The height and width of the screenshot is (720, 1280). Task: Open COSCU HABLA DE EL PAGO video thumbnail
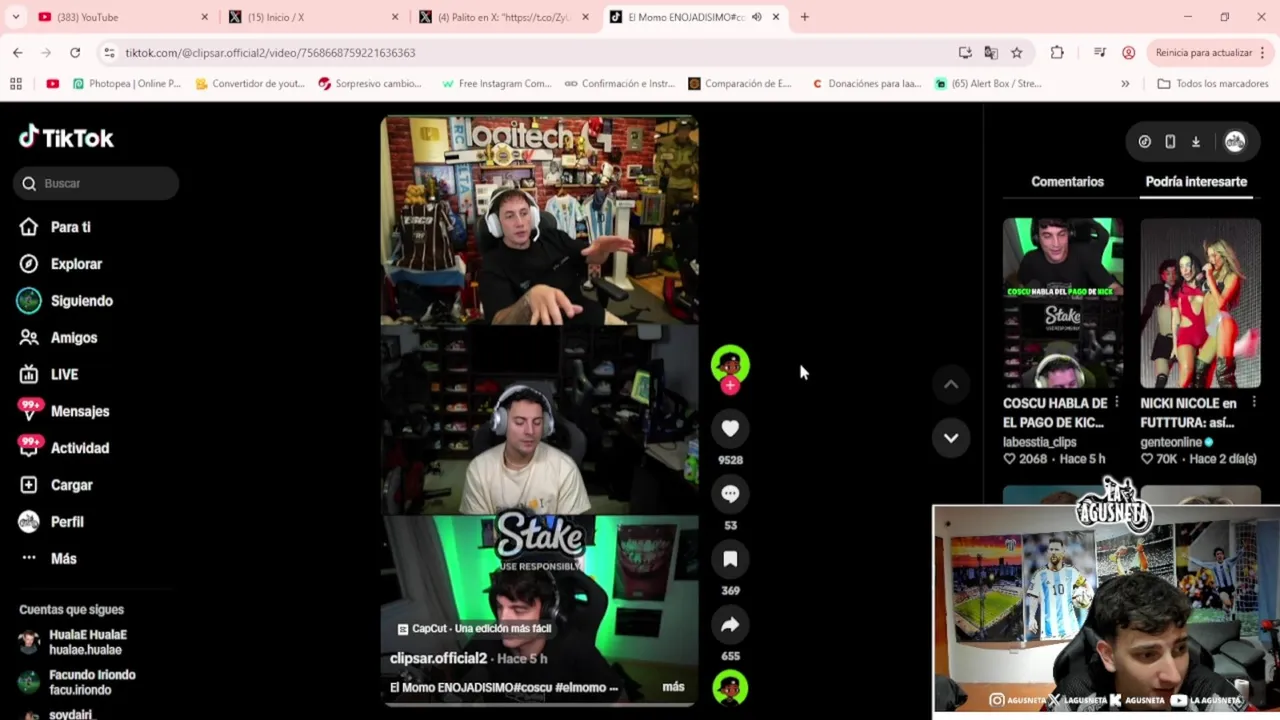point(1062,303)
